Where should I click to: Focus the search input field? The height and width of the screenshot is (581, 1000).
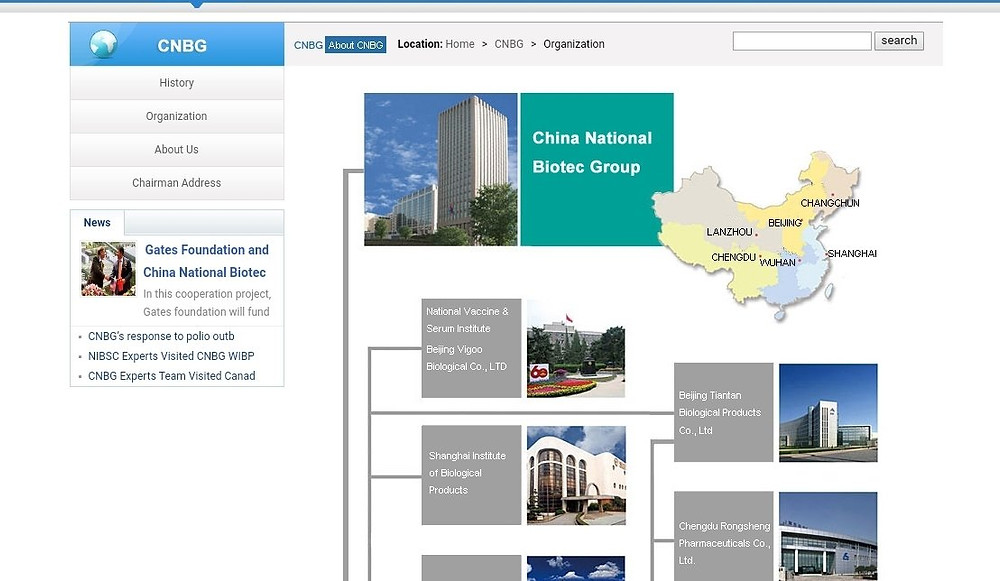point(802,41)
